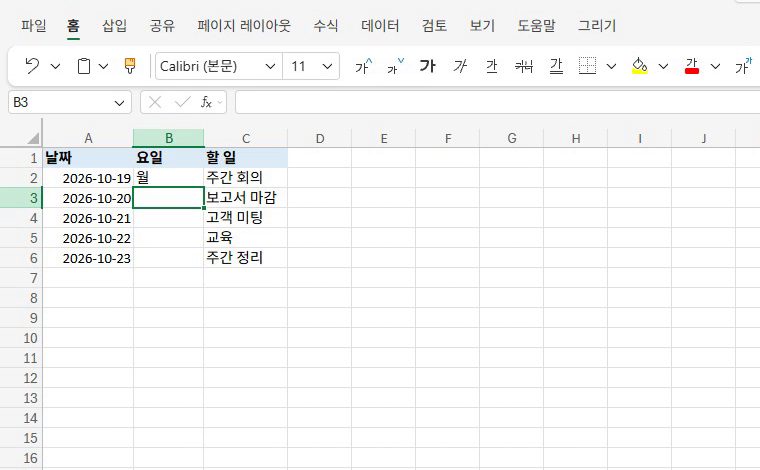Click the 날짜 header cell
This screenshot has width=760, height=470.
coord(88,158)
